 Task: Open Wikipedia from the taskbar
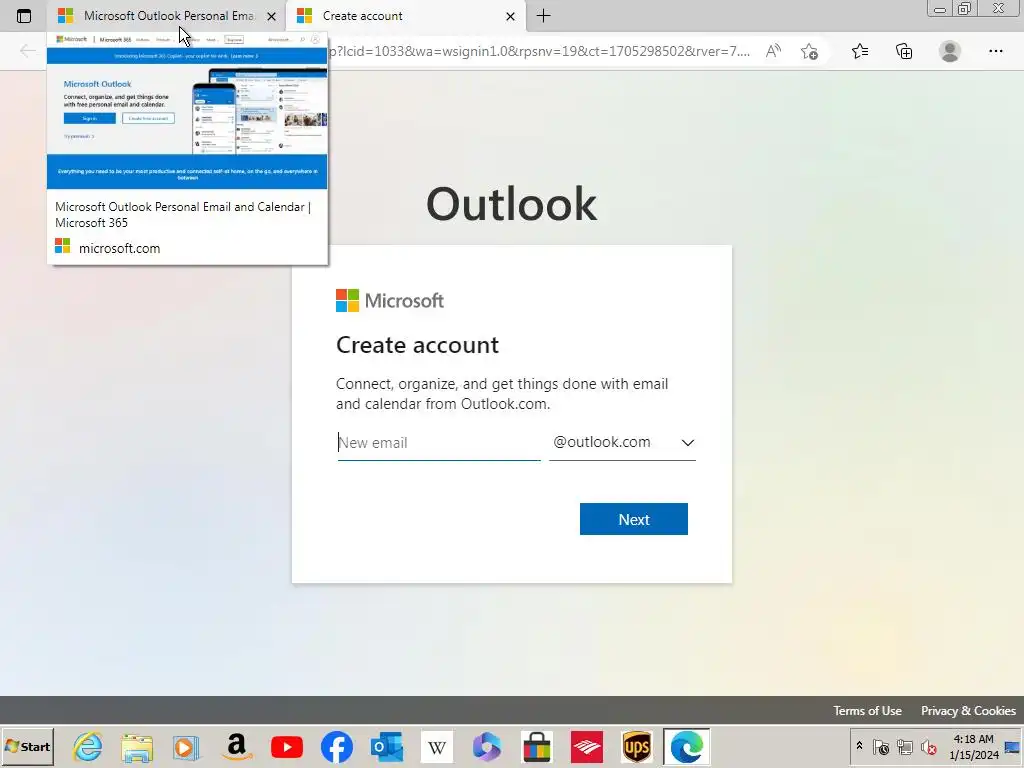[437, 746]
